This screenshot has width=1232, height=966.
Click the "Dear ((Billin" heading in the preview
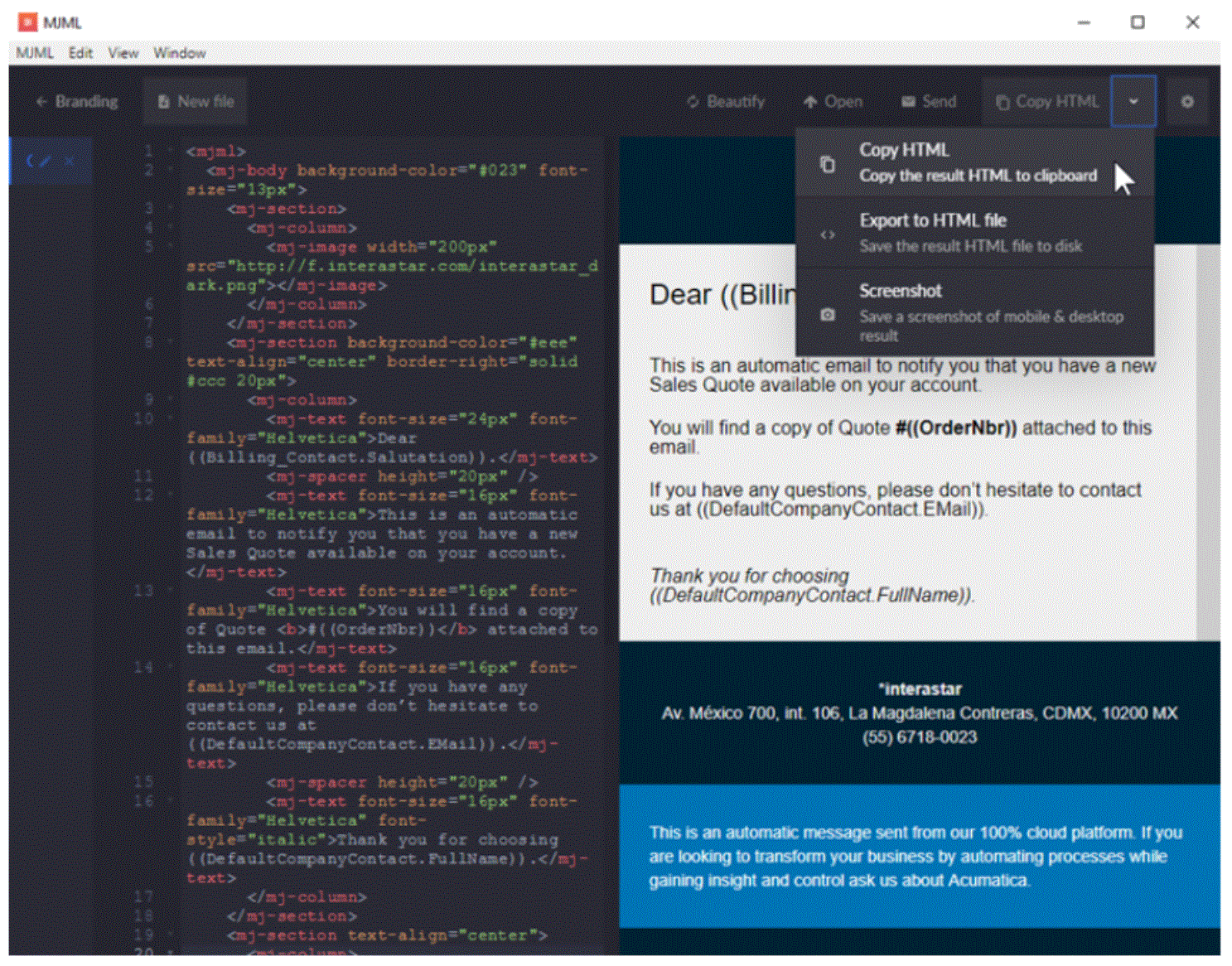tap(722, 295)
